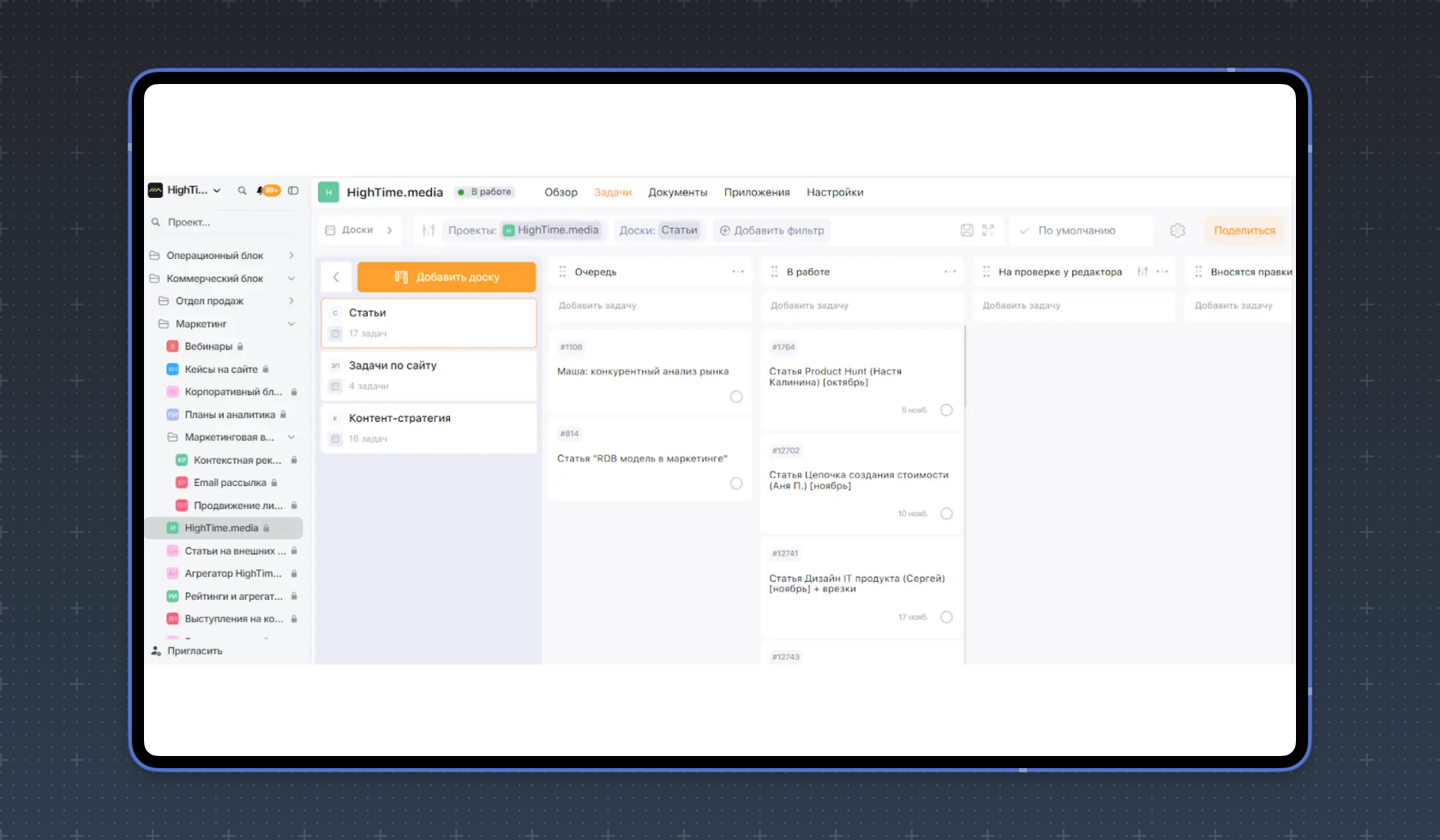Image resolution: width=1440 pixels, height=840 pixels.
Task: Open the Настройки tab
Action: (834, 193)
